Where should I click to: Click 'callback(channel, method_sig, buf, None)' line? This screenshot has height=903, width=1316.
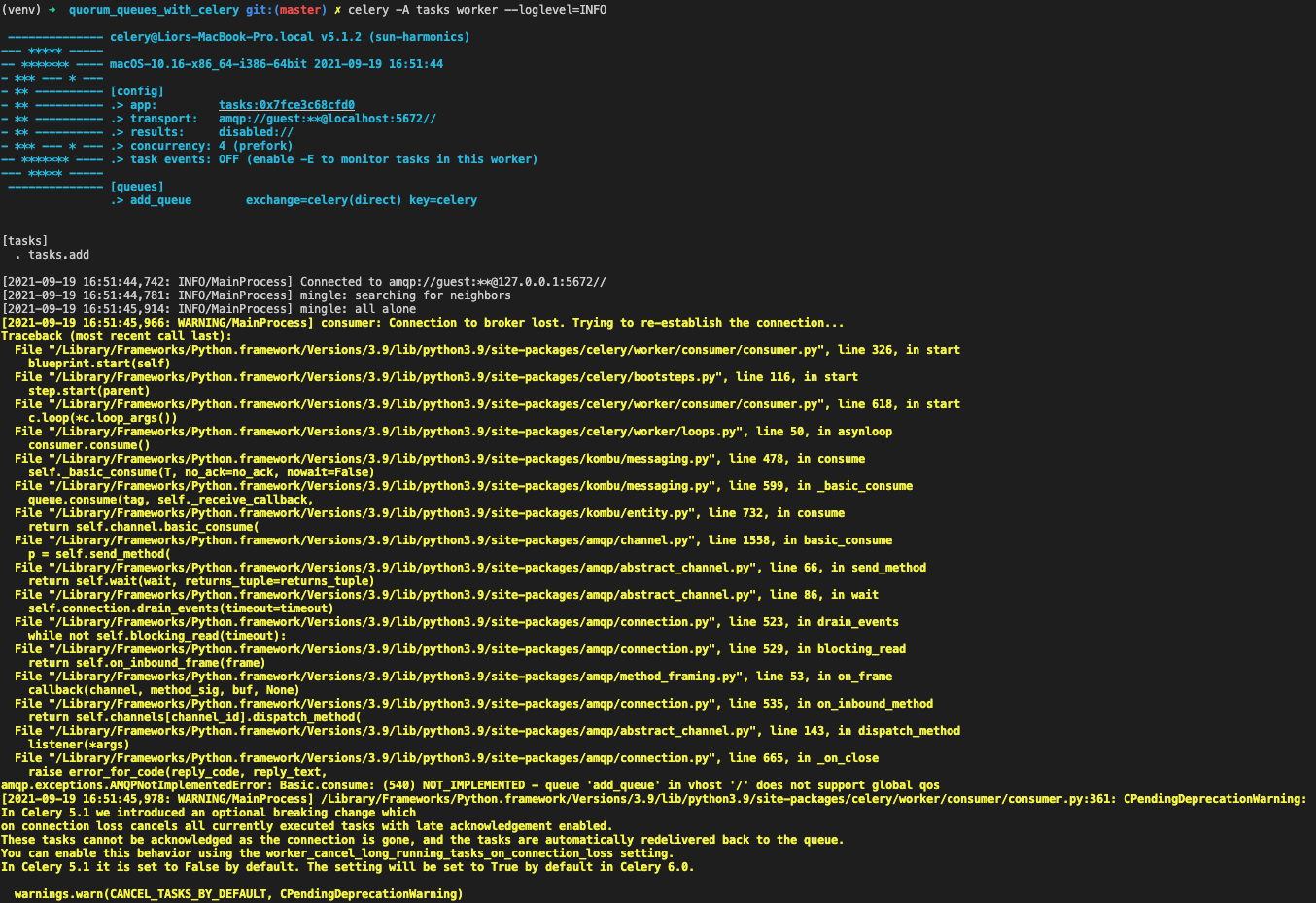point(164,690)
